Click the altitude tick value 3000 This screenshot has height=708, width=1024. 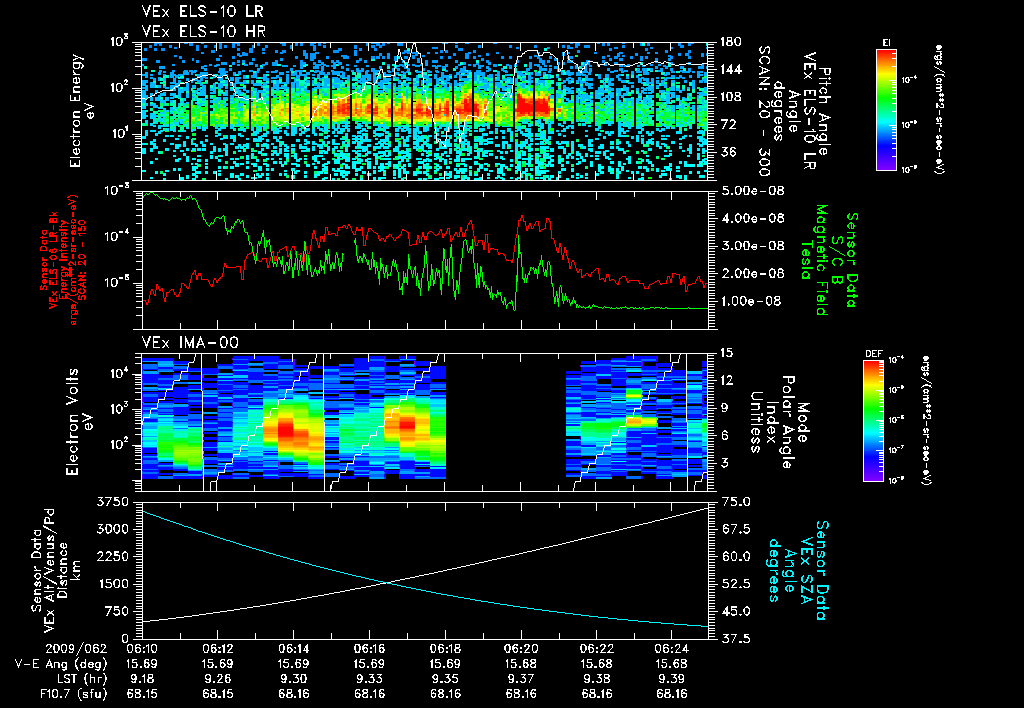[x=112, y=529]
